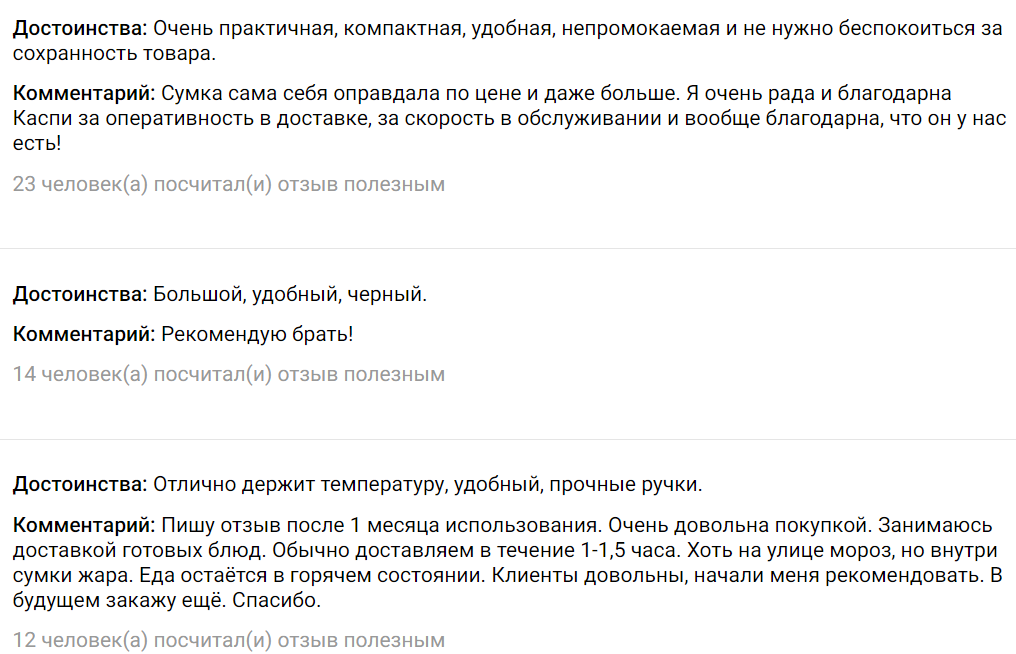Click "Достоинства:" label before "Отлично держит температуру"
Image resolution: width=1016 pixels, height=654 pixels.
pyautogui.click(x=80, y=485)
